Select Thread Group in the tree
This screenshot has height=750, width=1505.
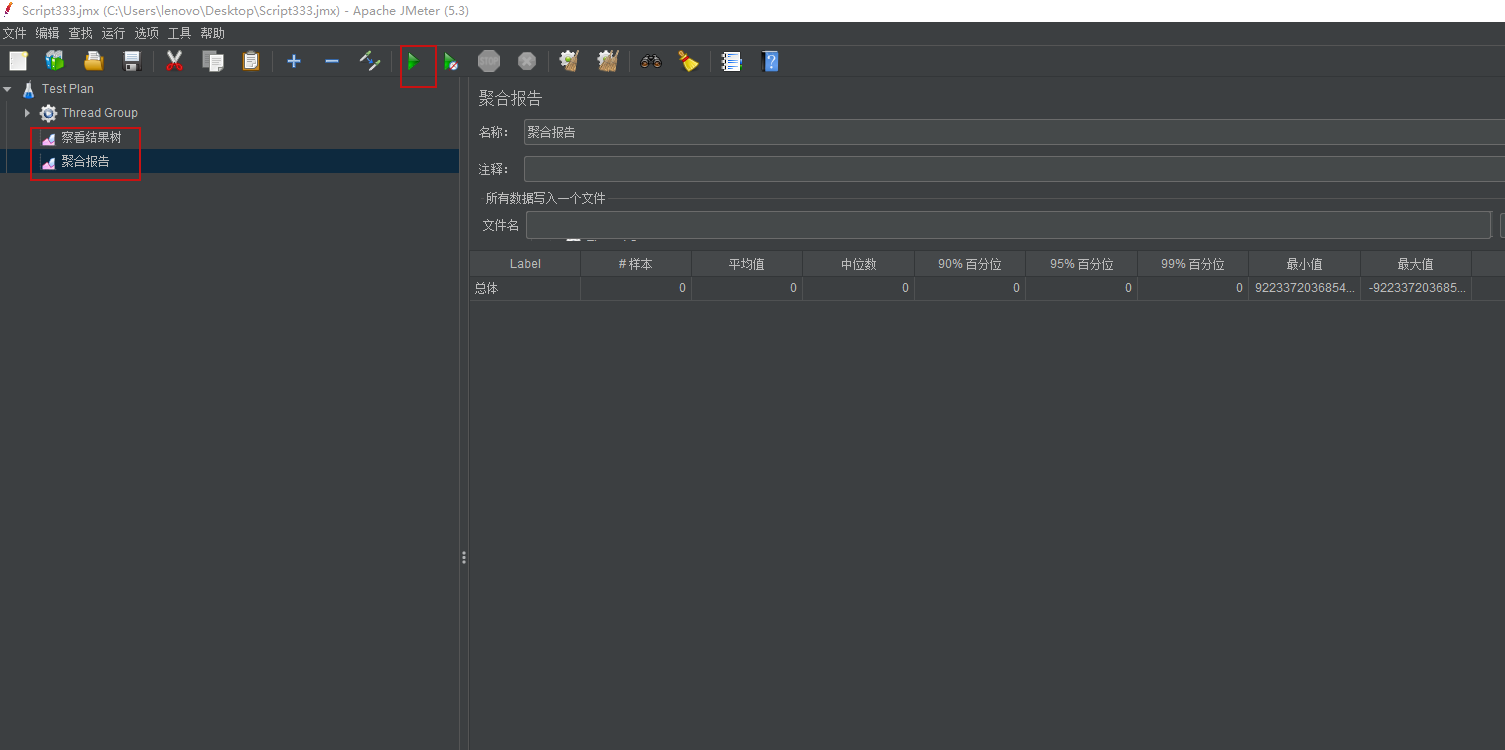point(100,113)
